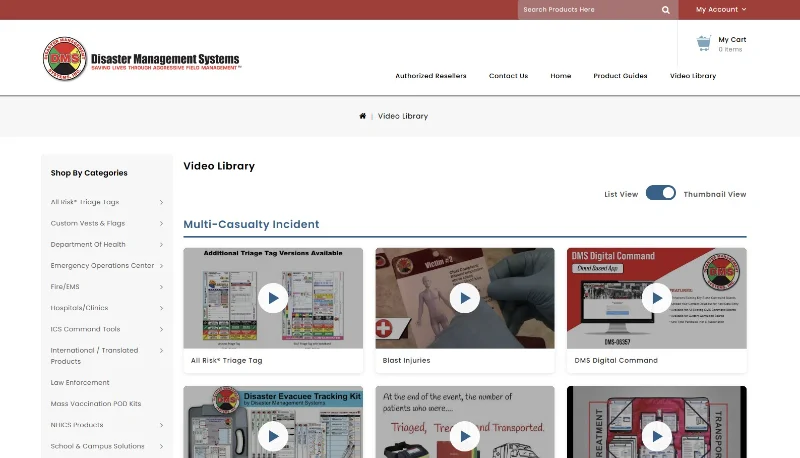Click the Hospitals/Clinics category link
Screen dimensions: 800x458
79,308
